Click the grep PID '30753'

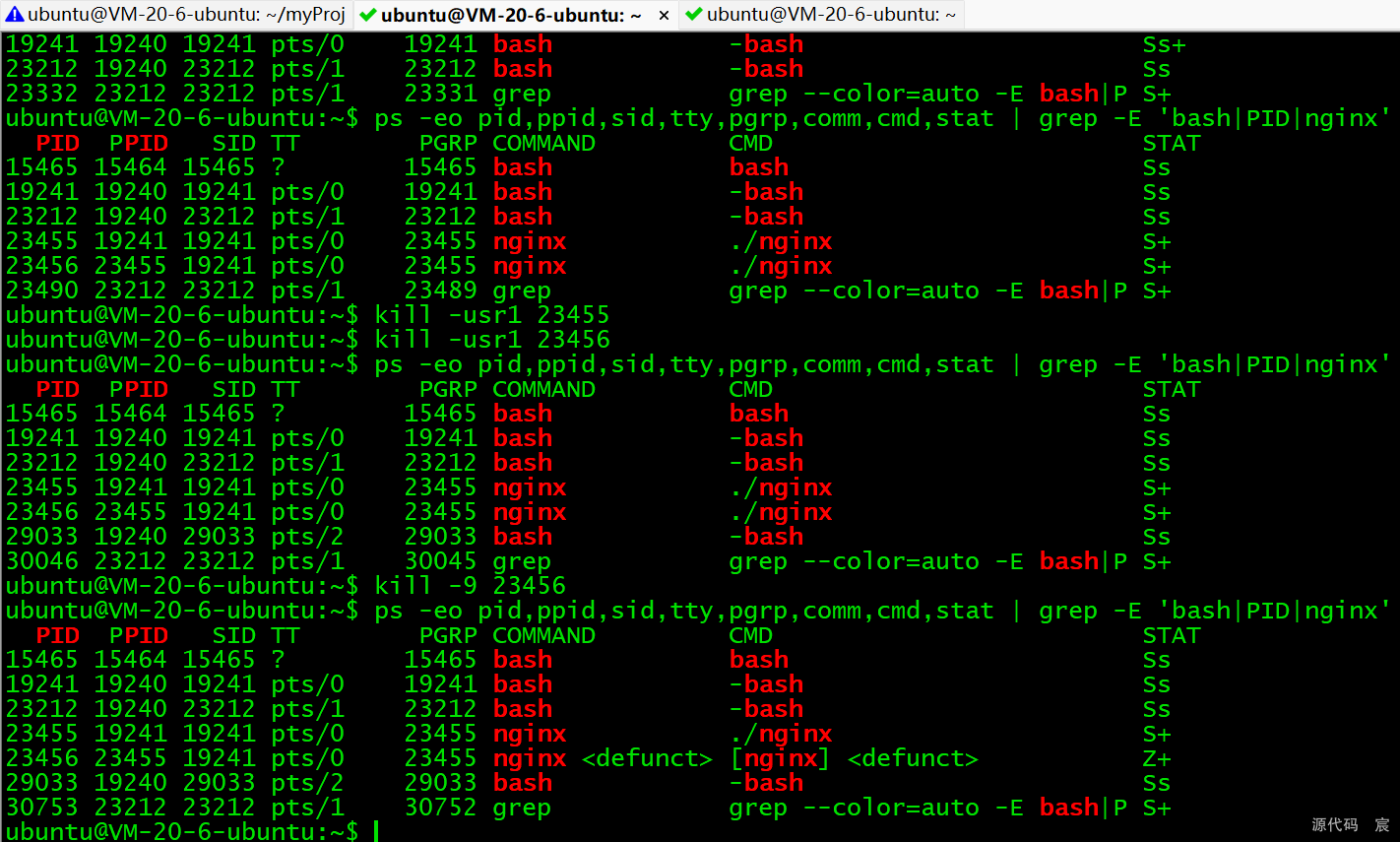42,808
